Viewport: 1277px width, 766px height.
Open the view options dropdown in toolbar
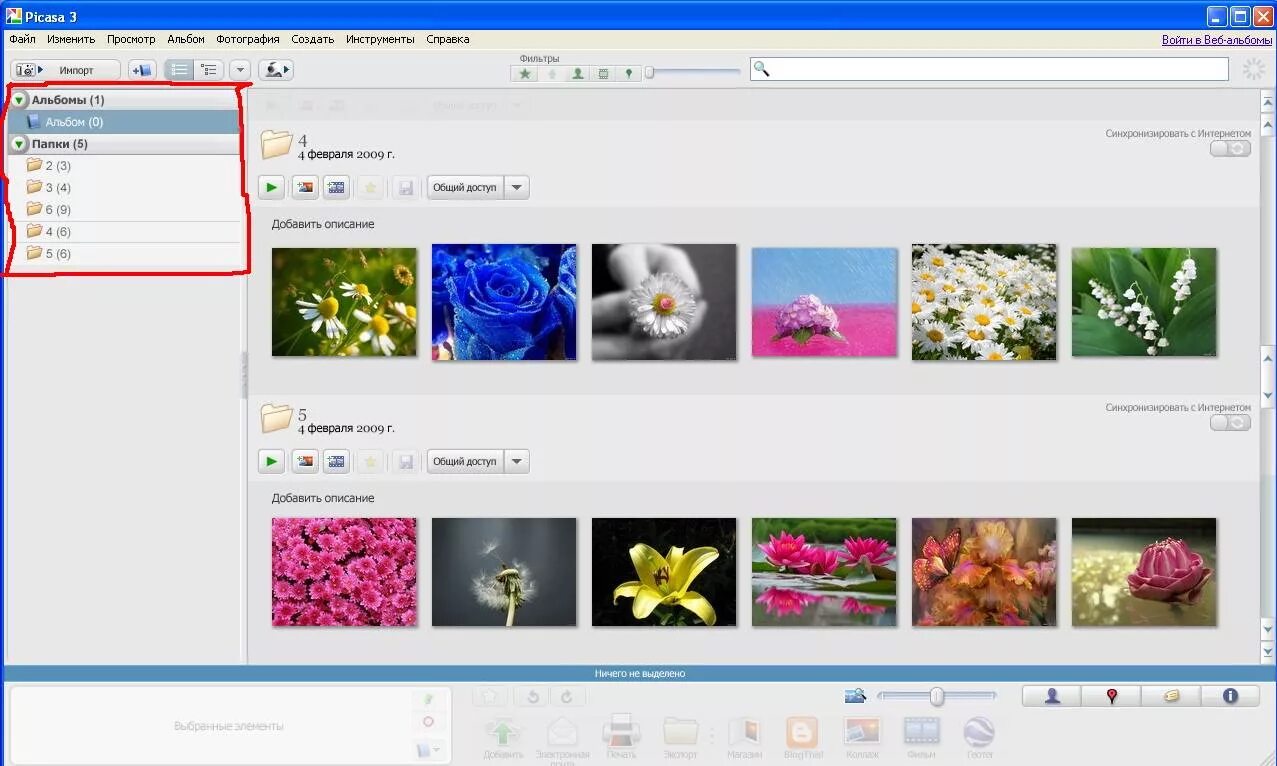pyautogui.click(x=240, y=70)
